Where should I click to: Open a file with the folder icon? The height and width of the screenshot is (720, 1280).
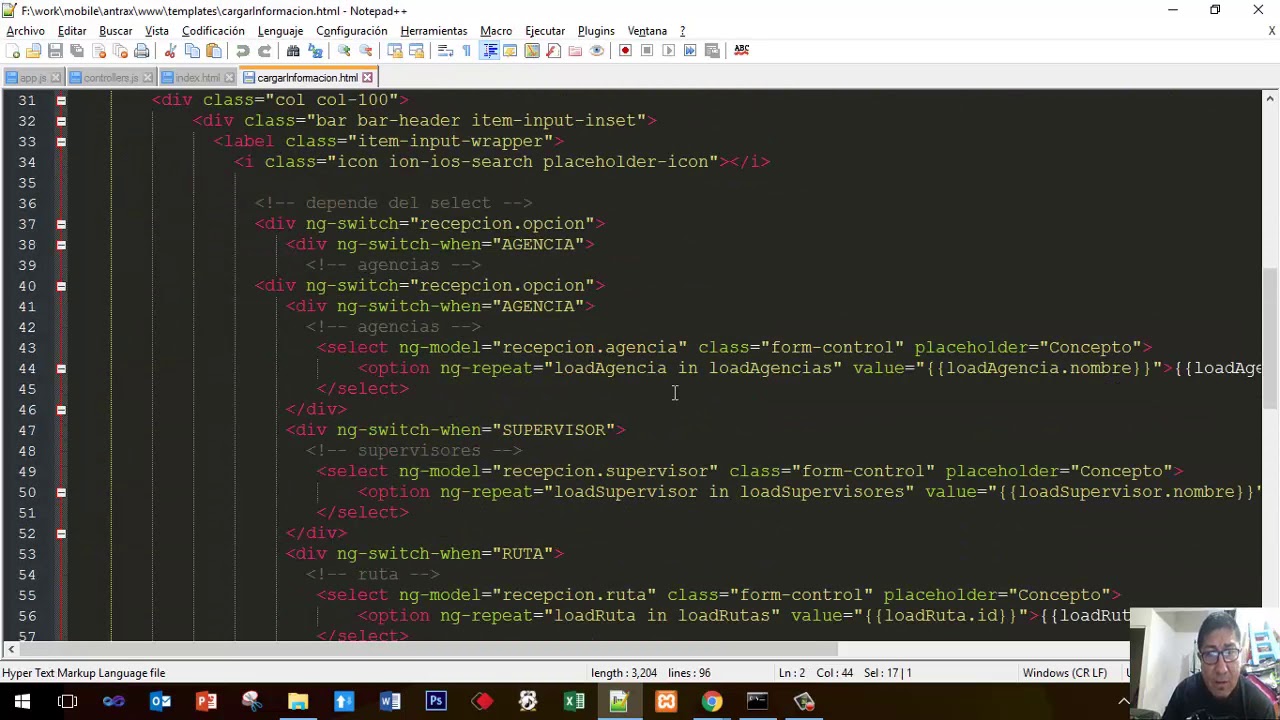tap(33, 51)
